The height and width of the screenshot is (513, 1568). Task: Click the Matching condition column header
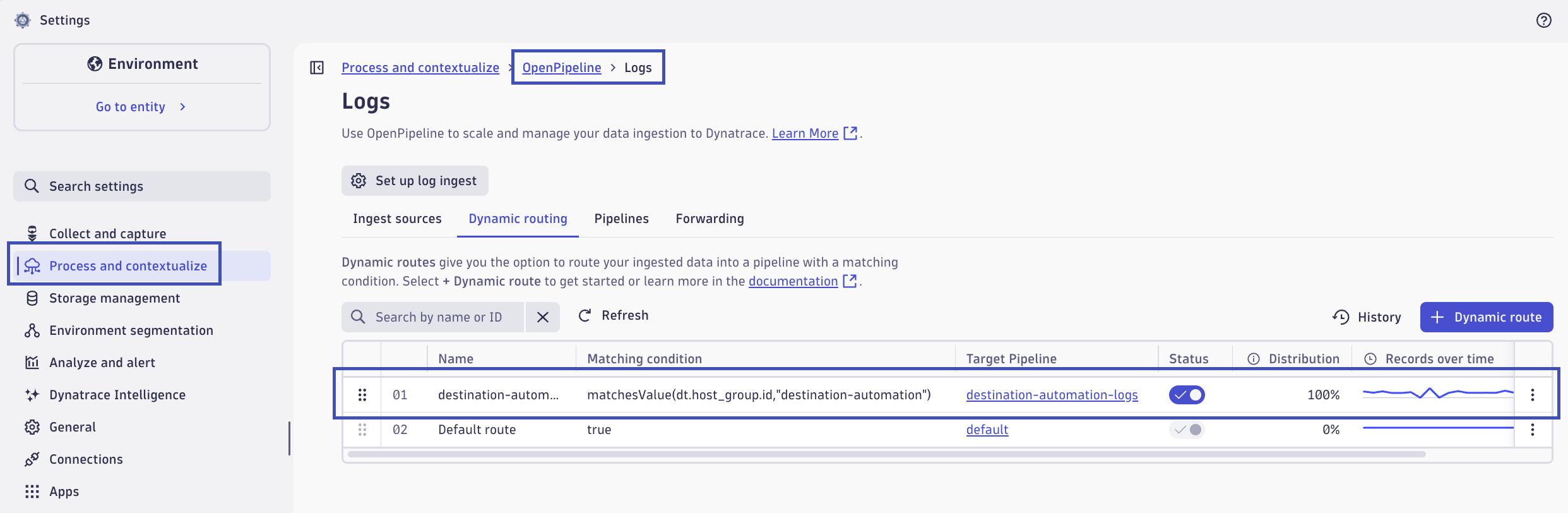point(644,359)
